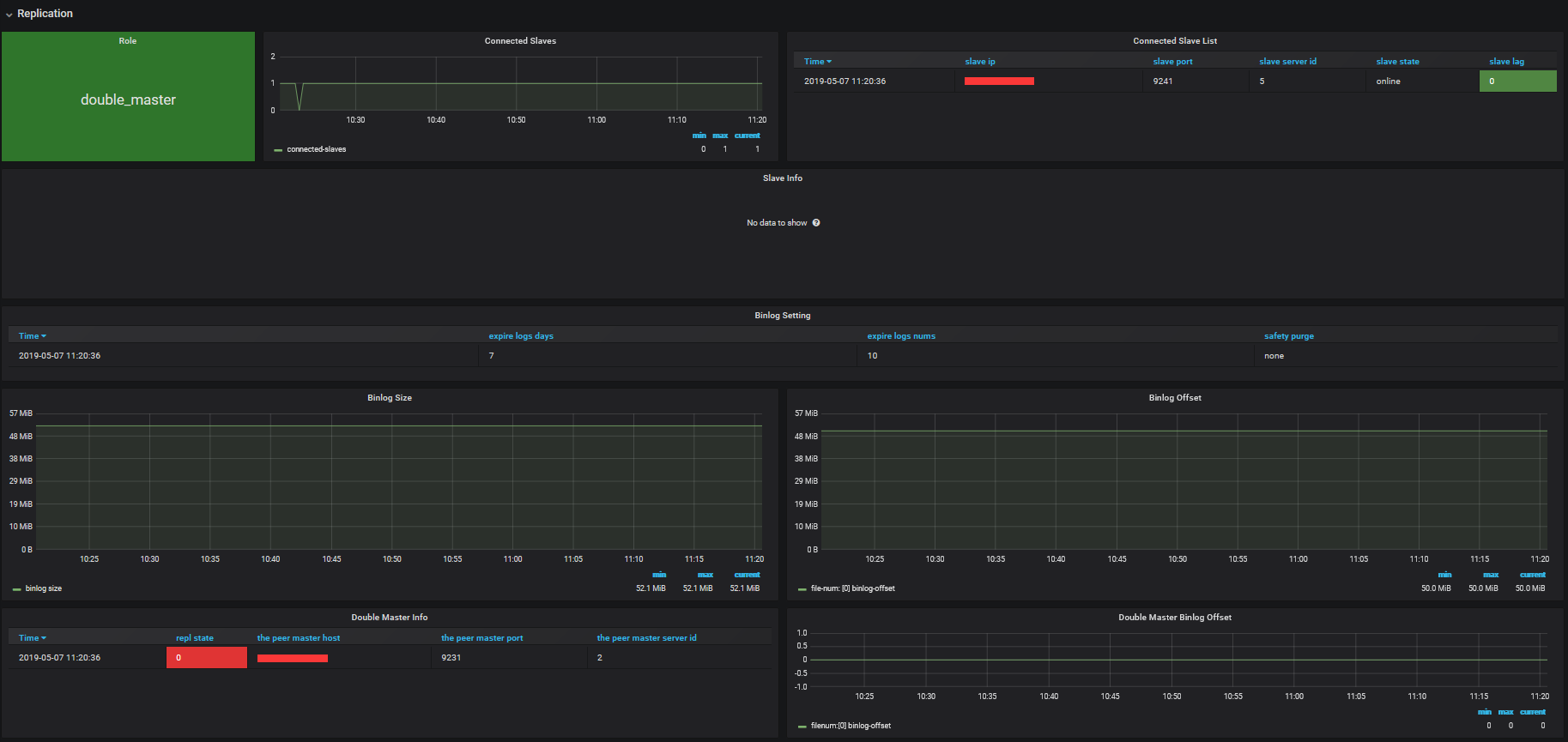Viewport: 1568px width, 742px height.
Task: Open the Double Master Binlog Offset panel title menu
Action: 1175,618
